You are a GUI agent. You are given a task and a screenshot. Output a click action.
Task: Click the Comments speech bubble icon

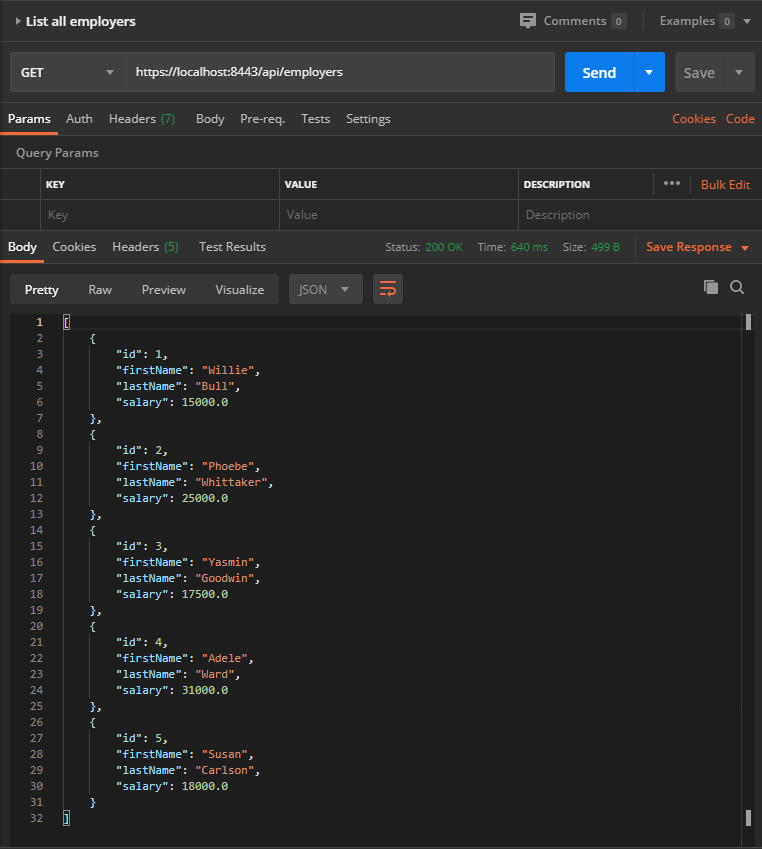[527, 21]
